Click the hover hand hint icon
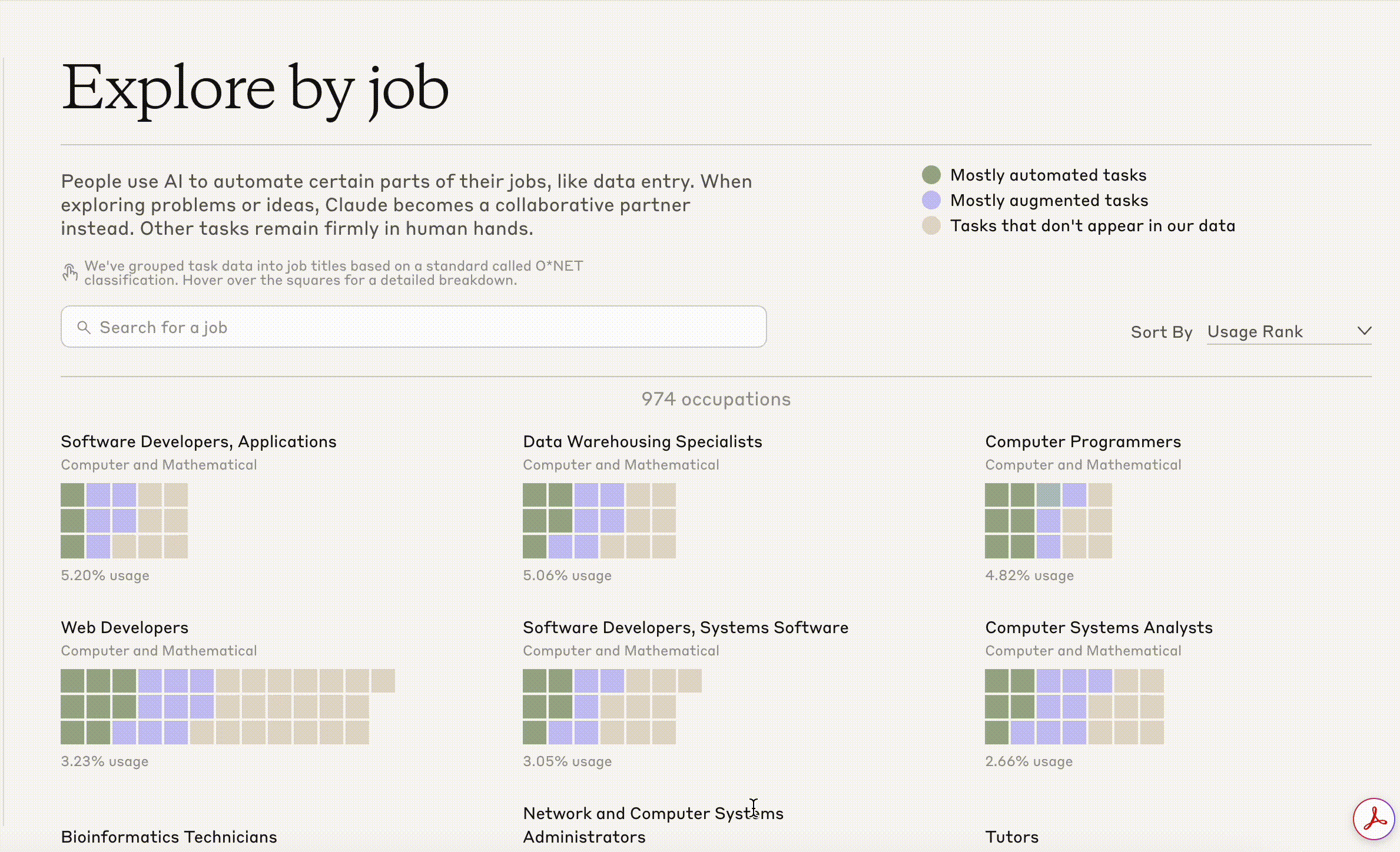The height and width of the screenshot is (852, 1400). click(70, 272)
